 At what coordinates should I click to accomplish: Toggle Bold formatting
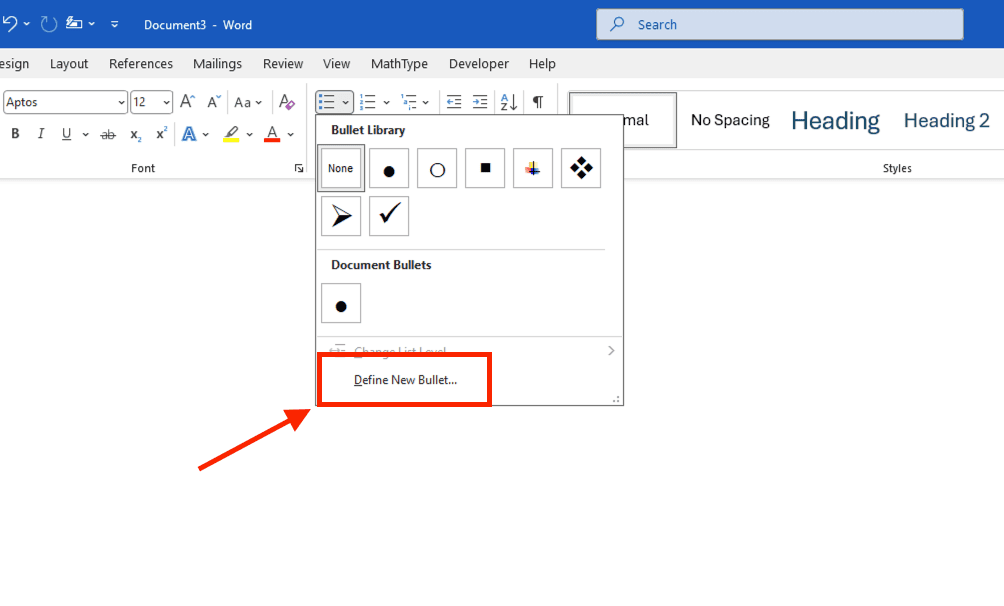tap(15, 133)
